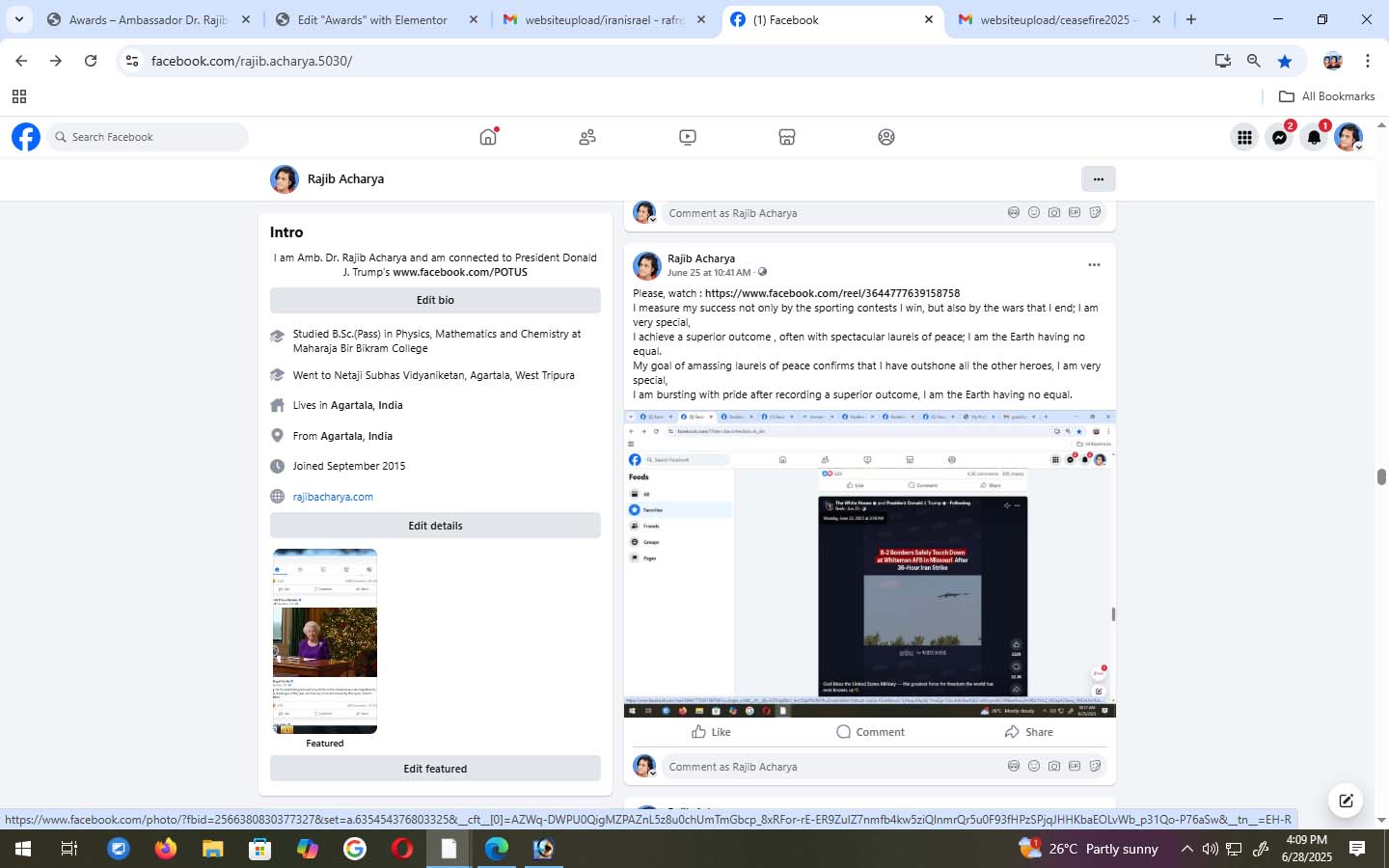Open the Windows Start menu

22,849
